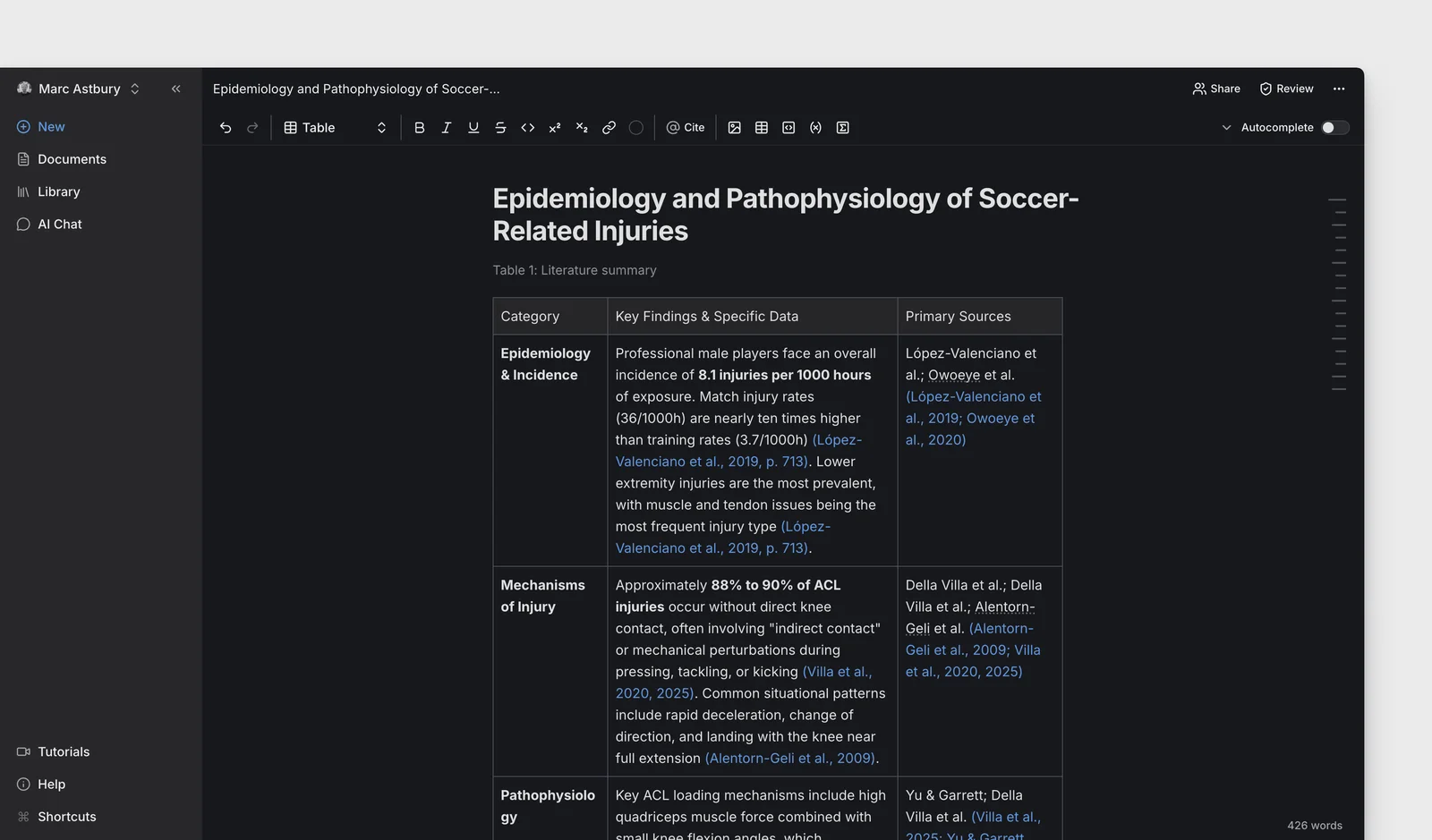
Task: Insert a code block
Action: click(x=788, y=128)
